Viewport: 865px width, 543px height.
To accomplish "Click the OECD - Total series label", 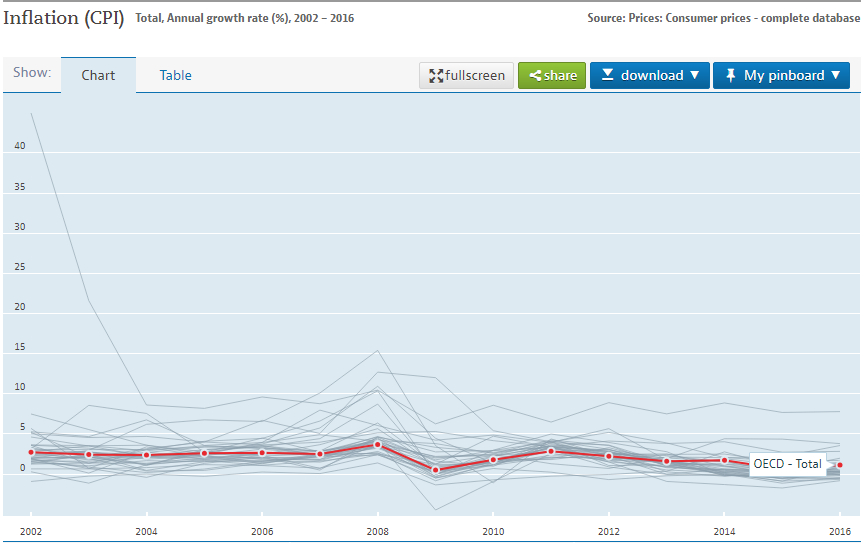I will tap(787, 464).
